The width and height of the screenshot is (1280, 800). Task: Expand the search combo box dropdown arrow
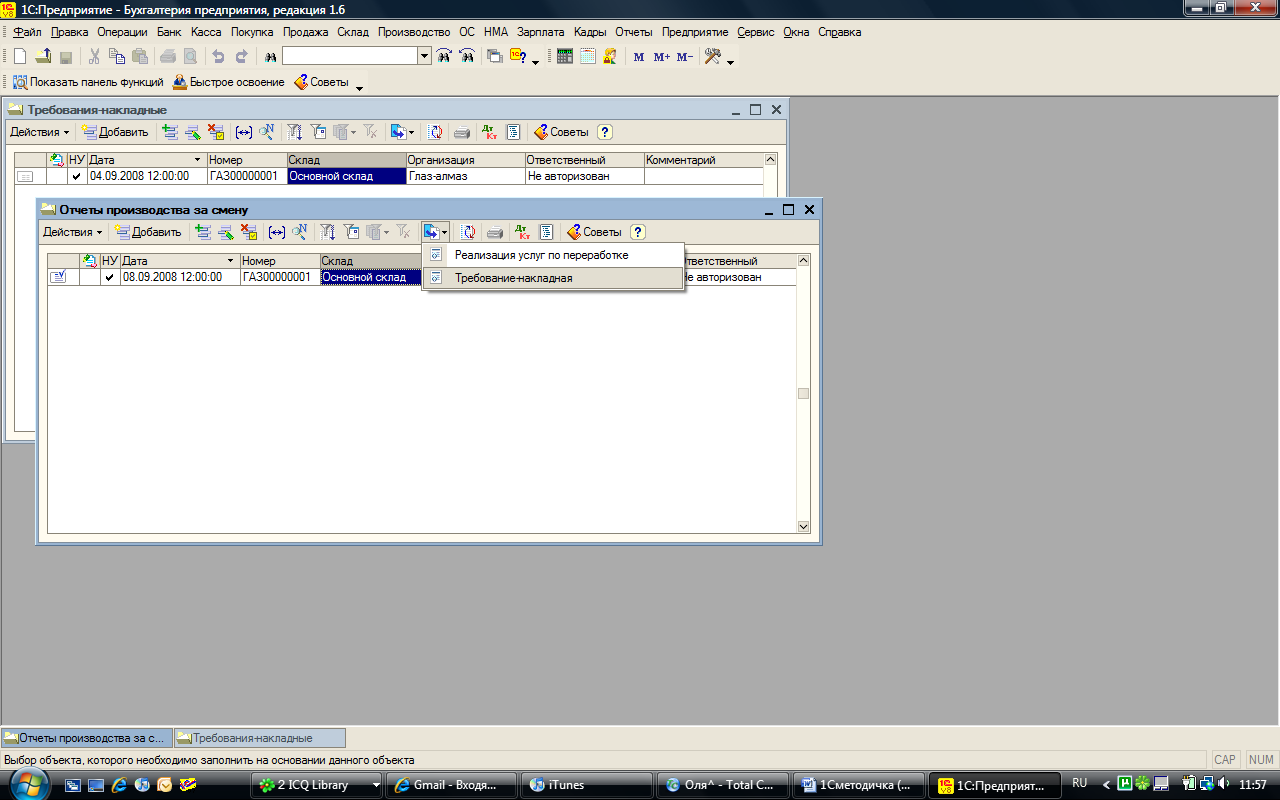[x=424, y=57]
